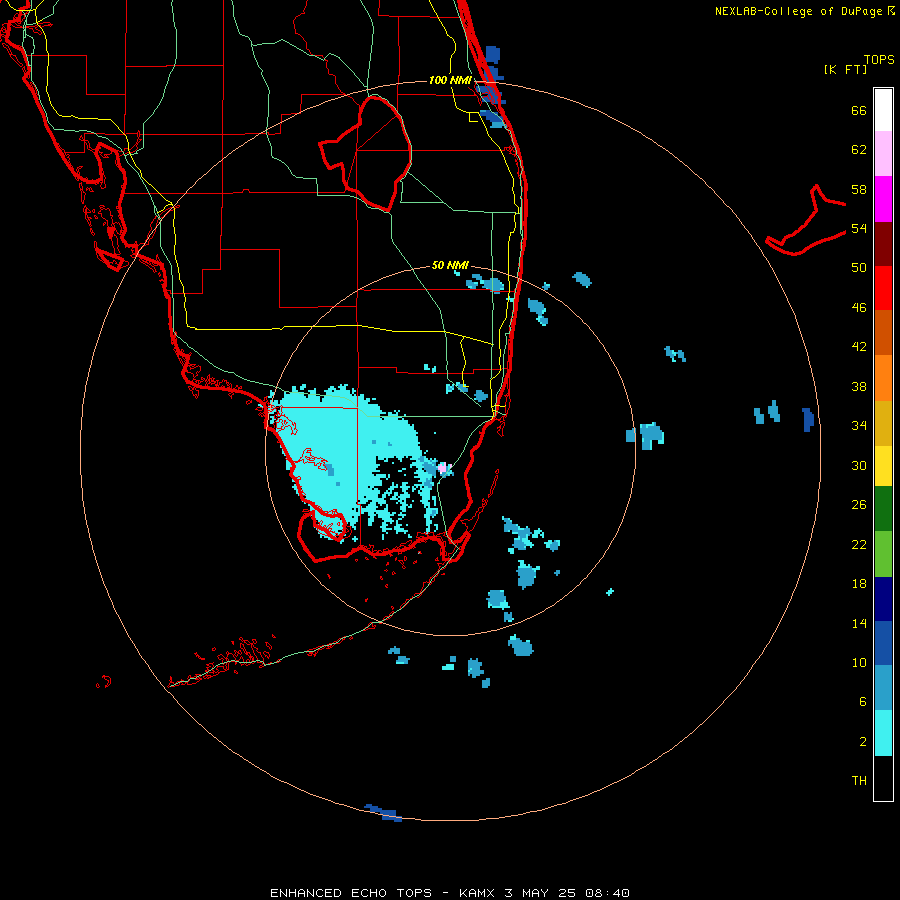Select the gold 38 kft swatch
The image size is (900, 900).
(883, 422)
